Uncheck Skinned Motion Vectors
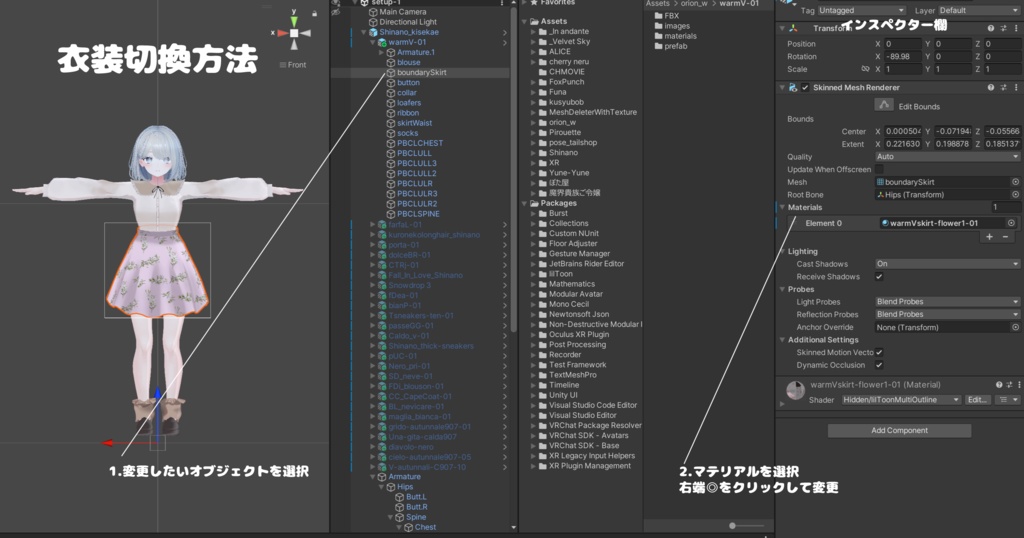Image resolution: width=1024 pixels, height=538 pixels. pyautogui.click(x=879, y=353)
